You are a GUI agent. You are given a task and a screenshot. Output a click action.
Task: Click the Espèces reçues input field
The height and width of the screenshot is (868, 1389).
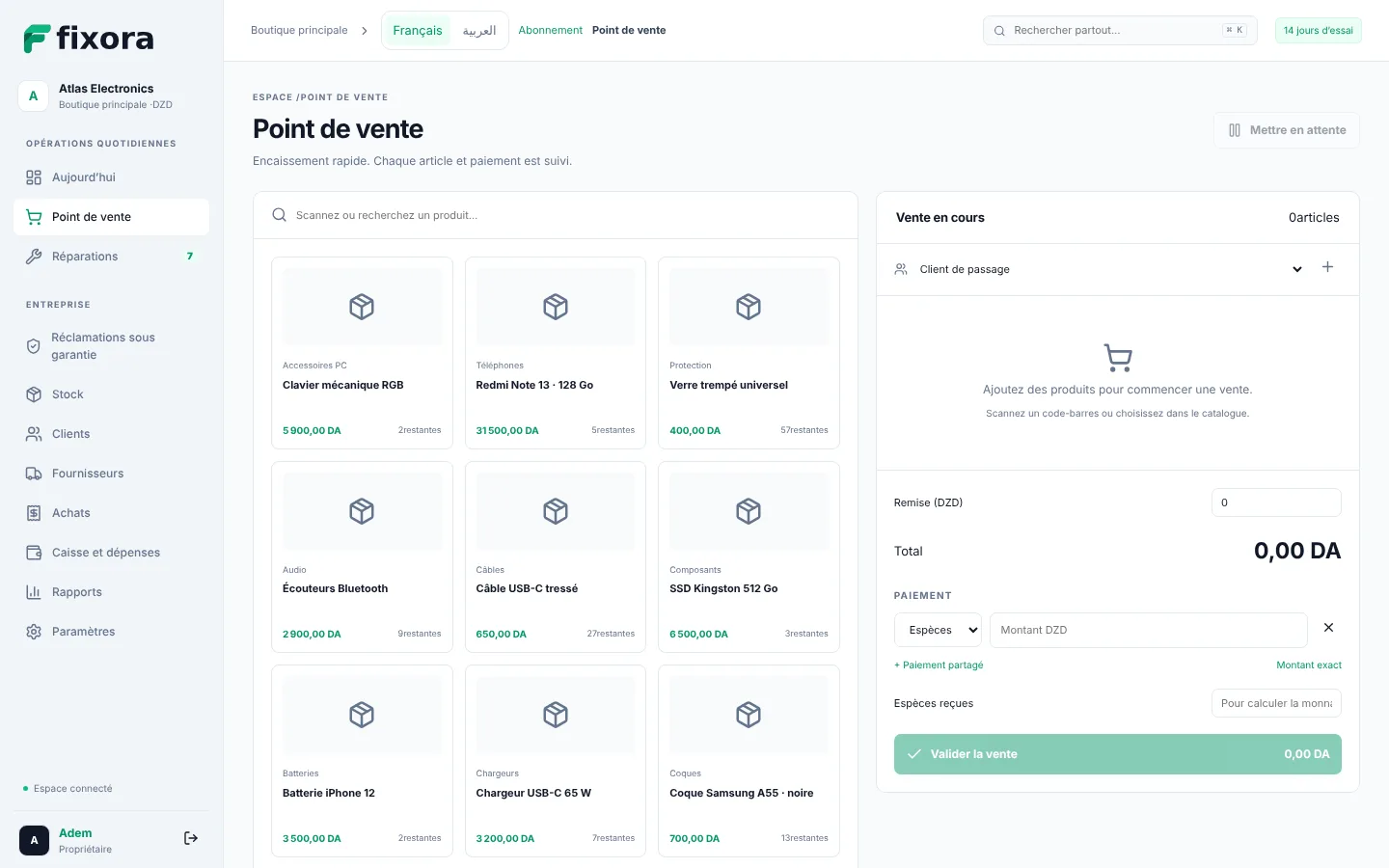(x=1276, y=703)
